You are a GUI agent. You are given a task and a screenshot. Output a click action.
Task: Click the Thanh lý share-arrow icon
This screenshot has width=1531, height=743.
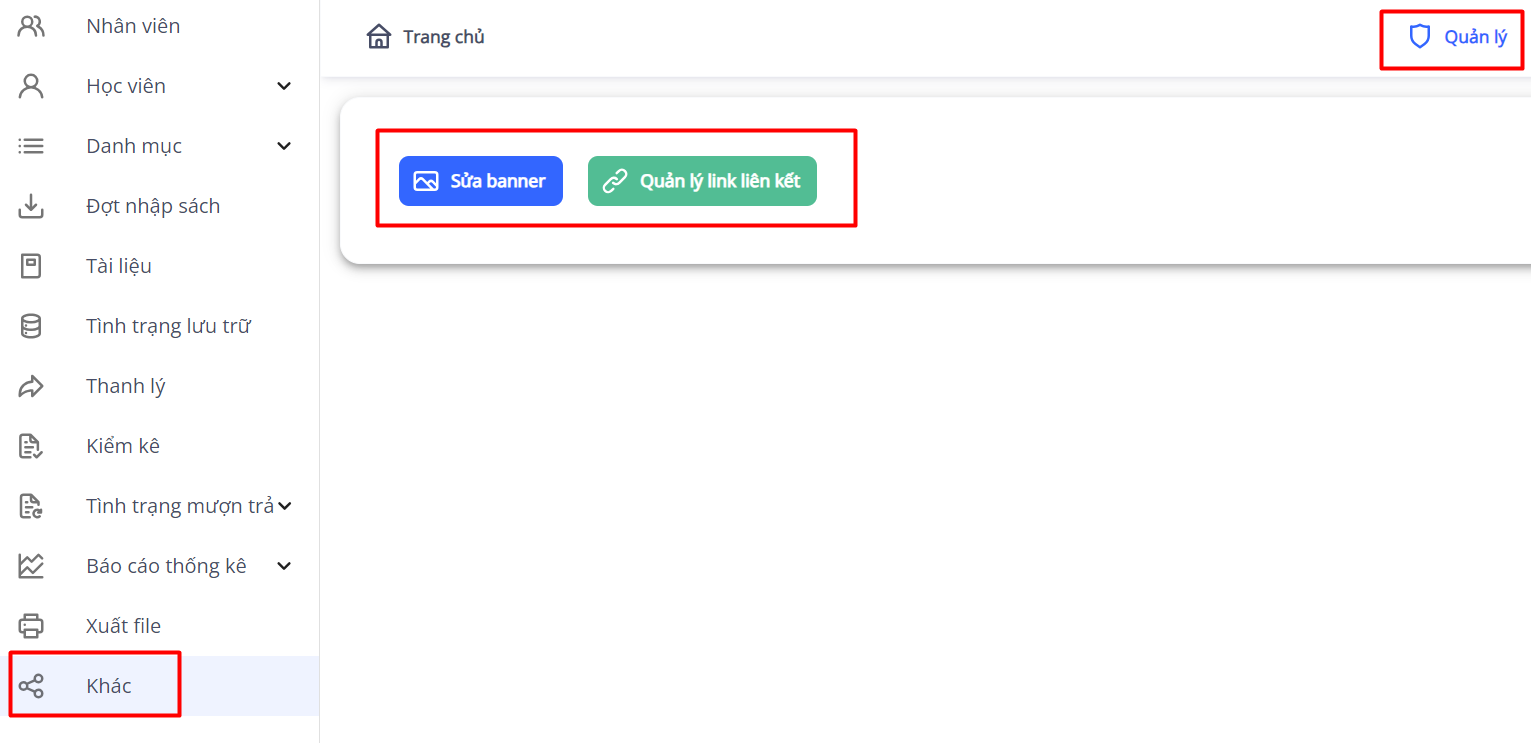[x=31, y=386]
